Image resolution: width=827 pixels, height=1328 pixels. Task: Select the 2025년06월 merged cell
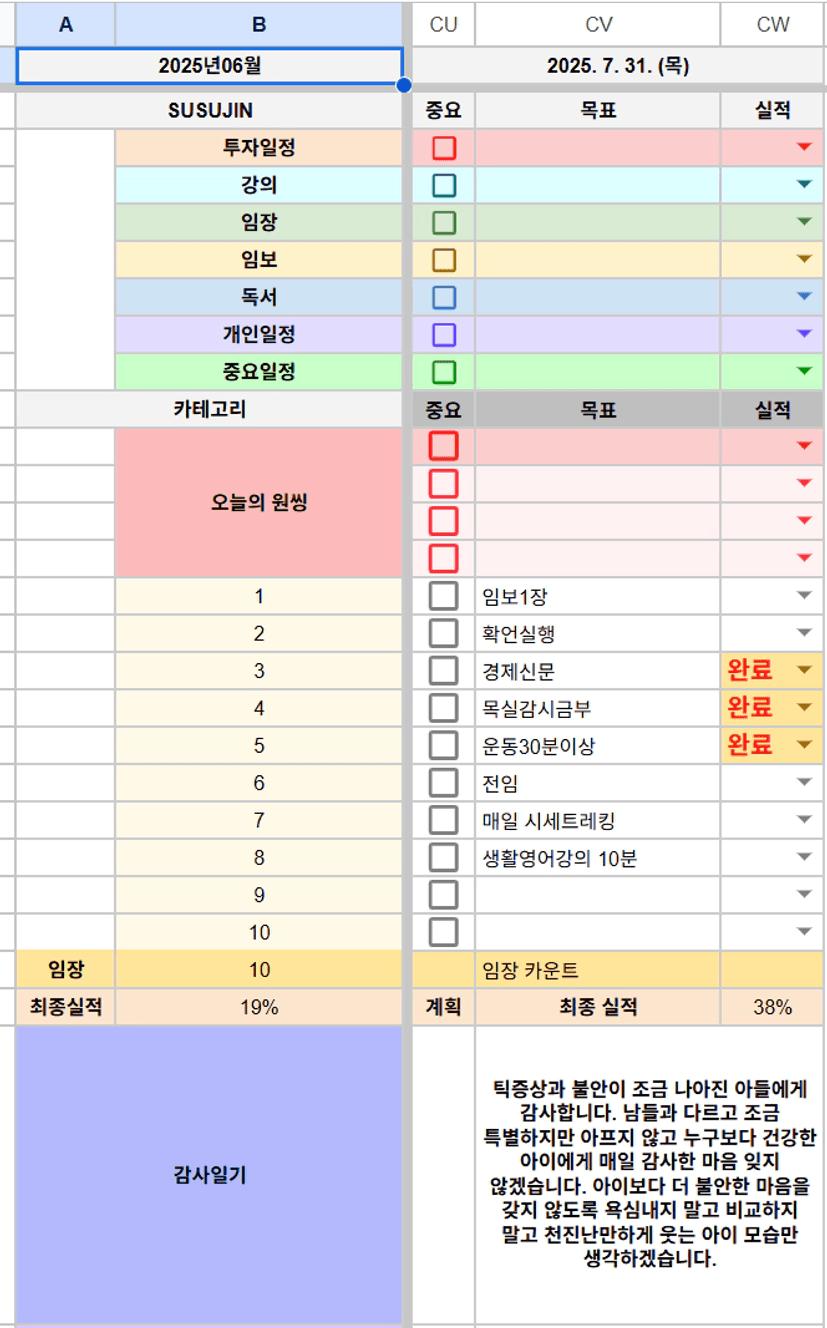[x=210, y=67]
